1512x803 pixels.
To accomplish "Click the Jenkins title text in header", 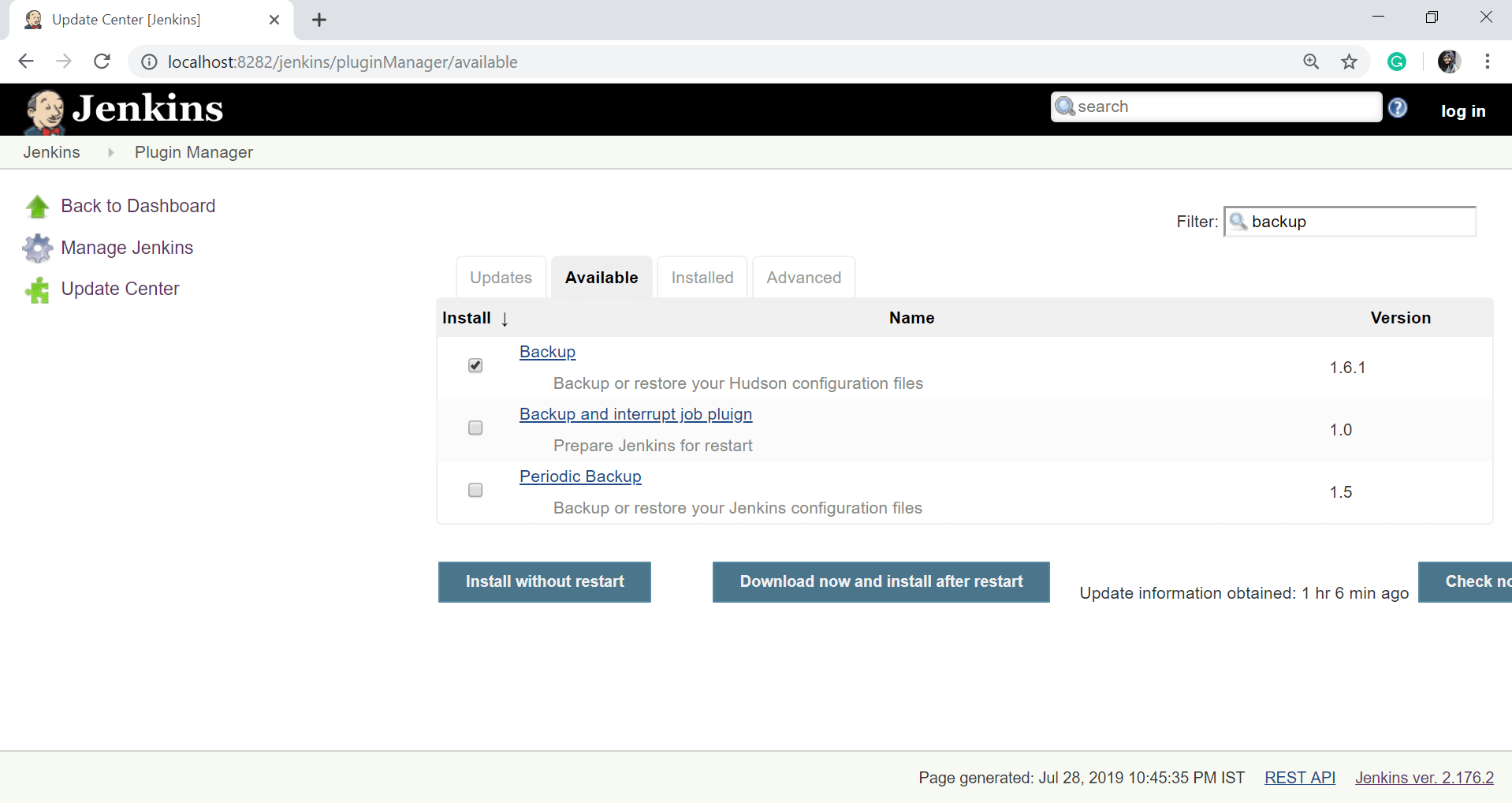I will coord(148,109).
